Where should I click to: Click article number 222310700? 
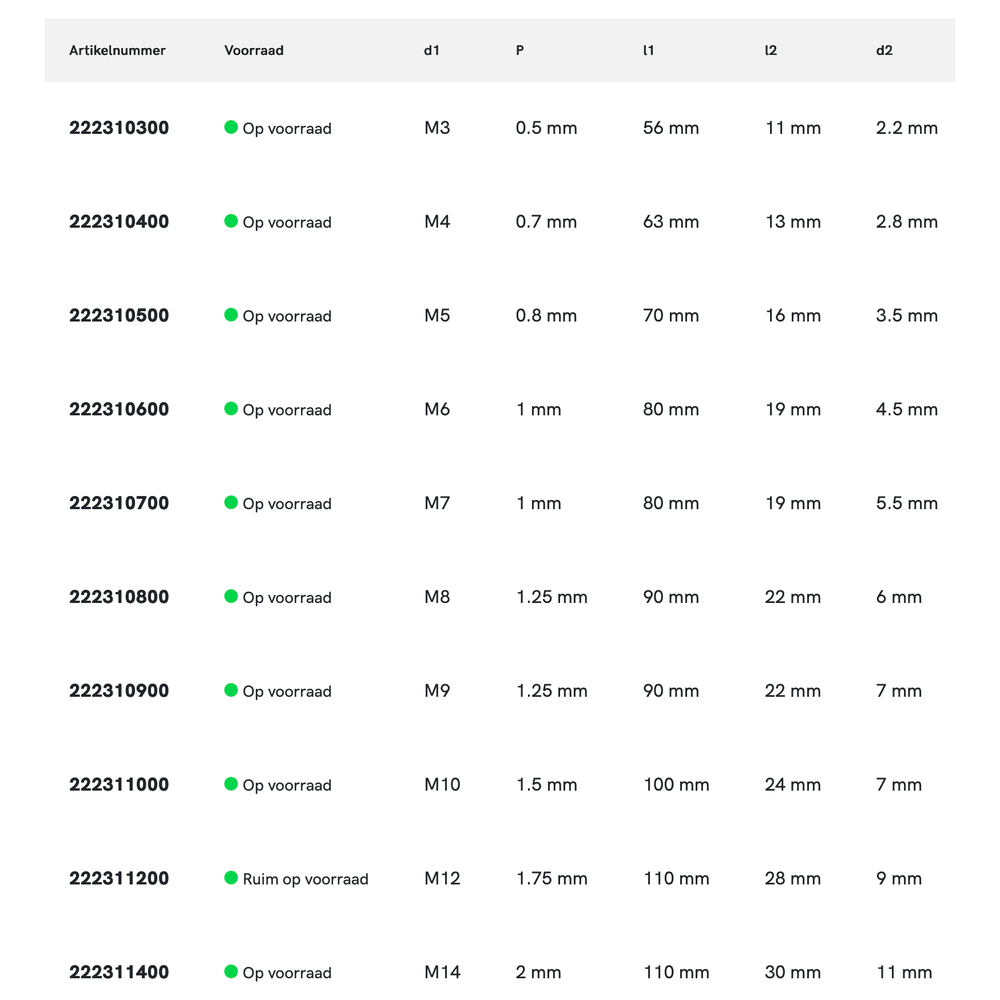click(119, 503)
